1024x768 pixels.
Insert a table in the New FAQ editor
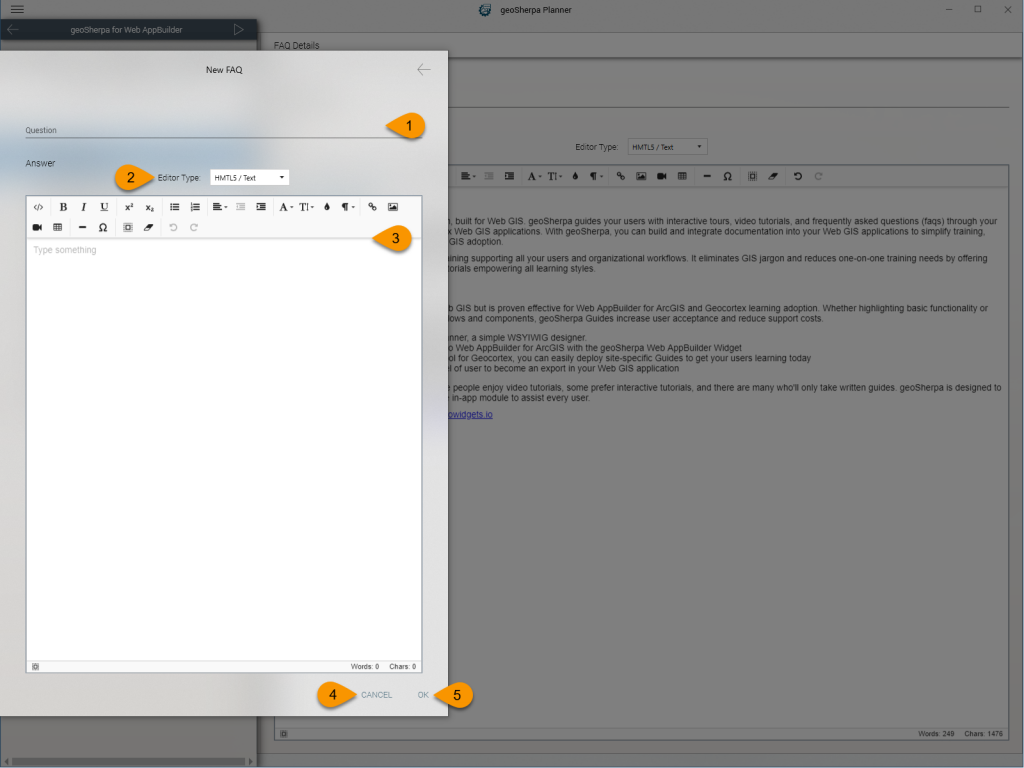[x=57, y=227]
